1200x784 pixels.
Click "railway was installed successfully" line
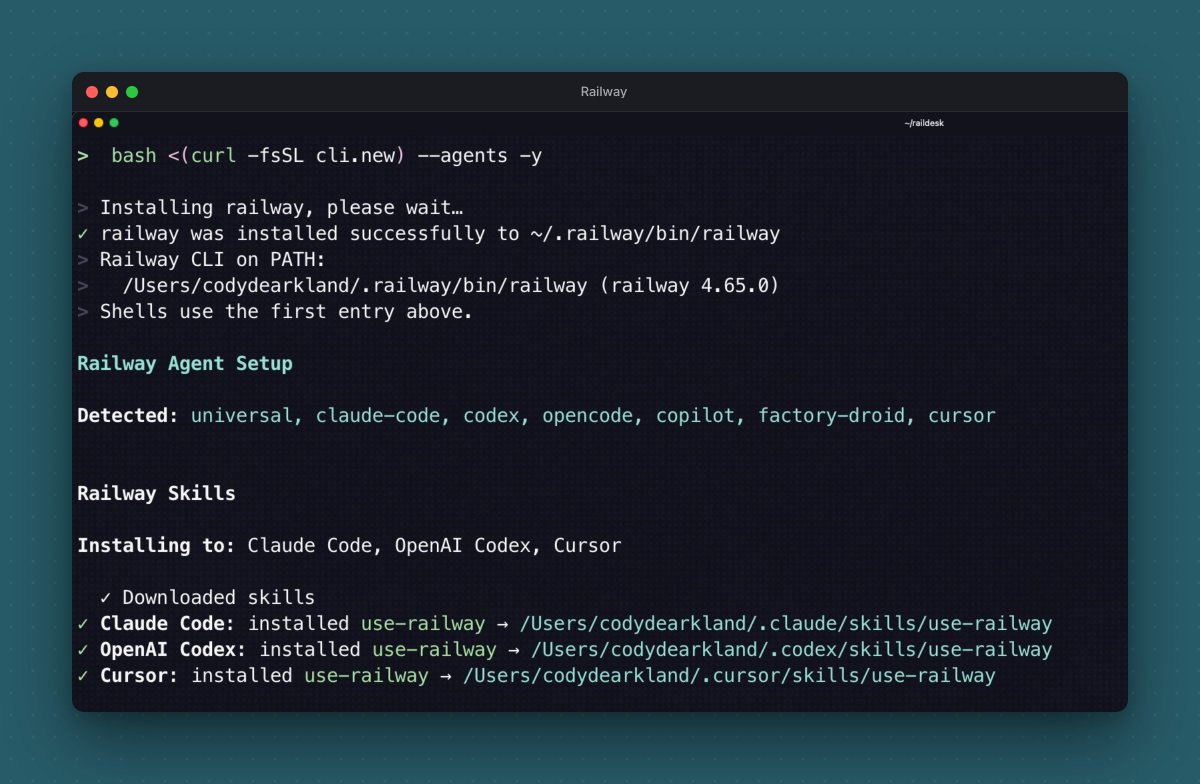coord(440,234)
